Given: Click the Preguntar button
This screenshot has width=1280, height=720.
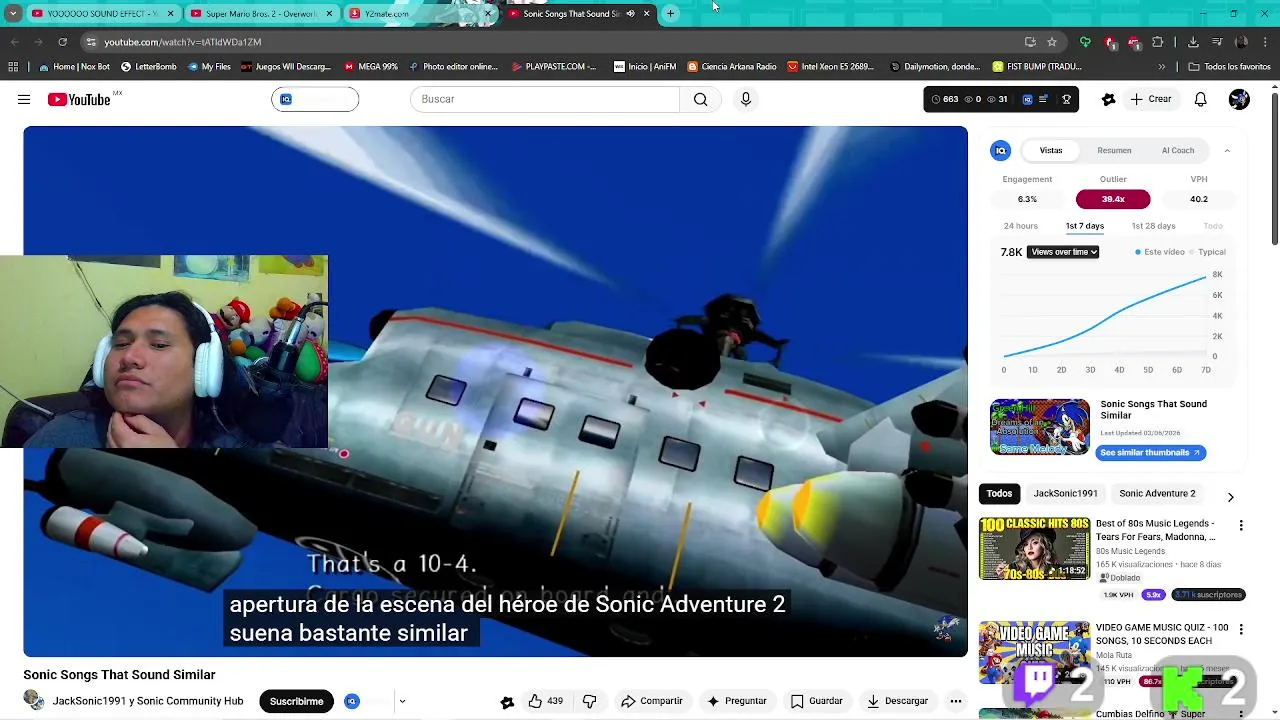Looking at the screenshot, I should (x=736, y=701).
